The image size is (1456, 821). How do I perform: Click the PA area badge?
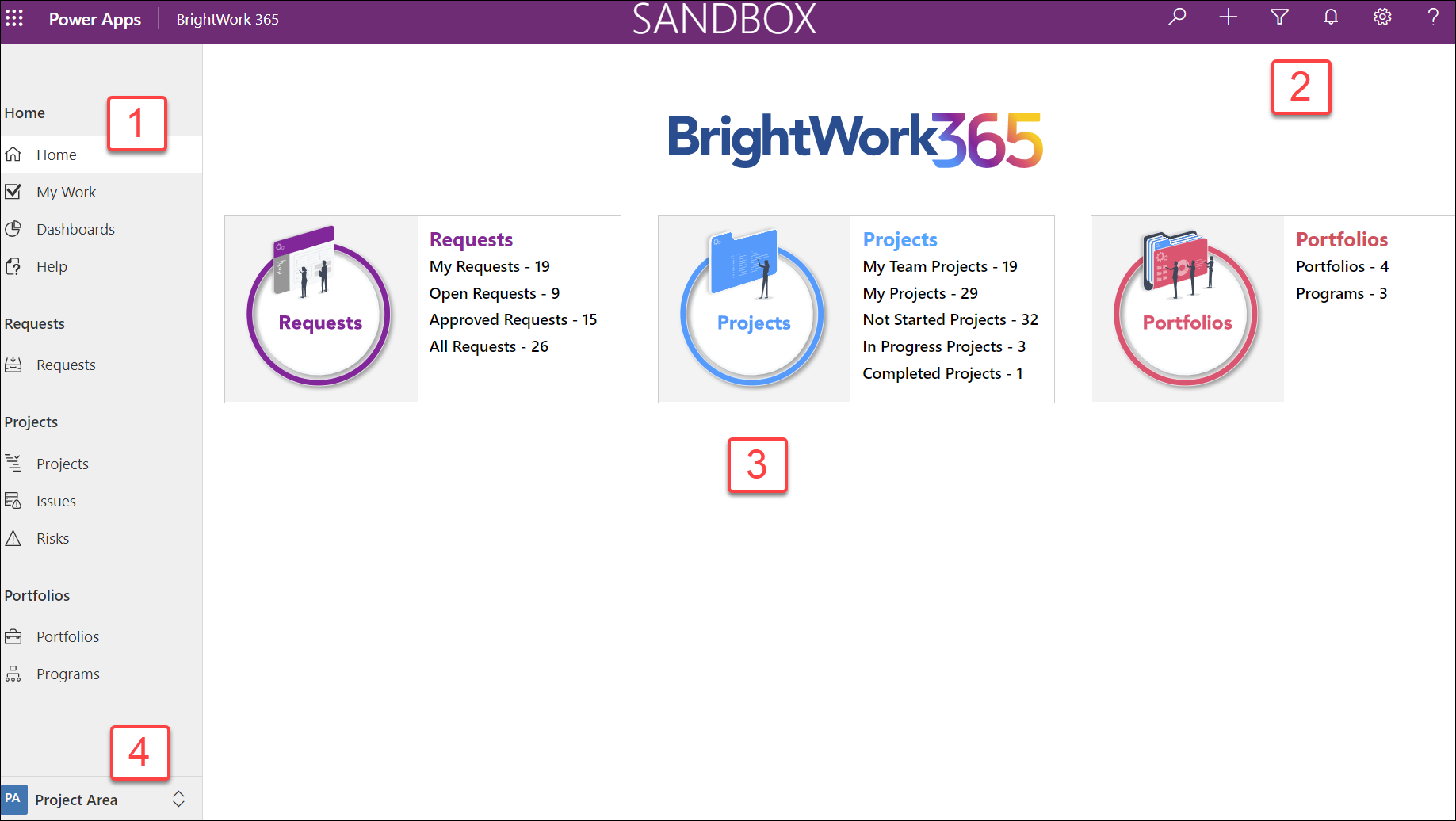(x=13, y=799)
